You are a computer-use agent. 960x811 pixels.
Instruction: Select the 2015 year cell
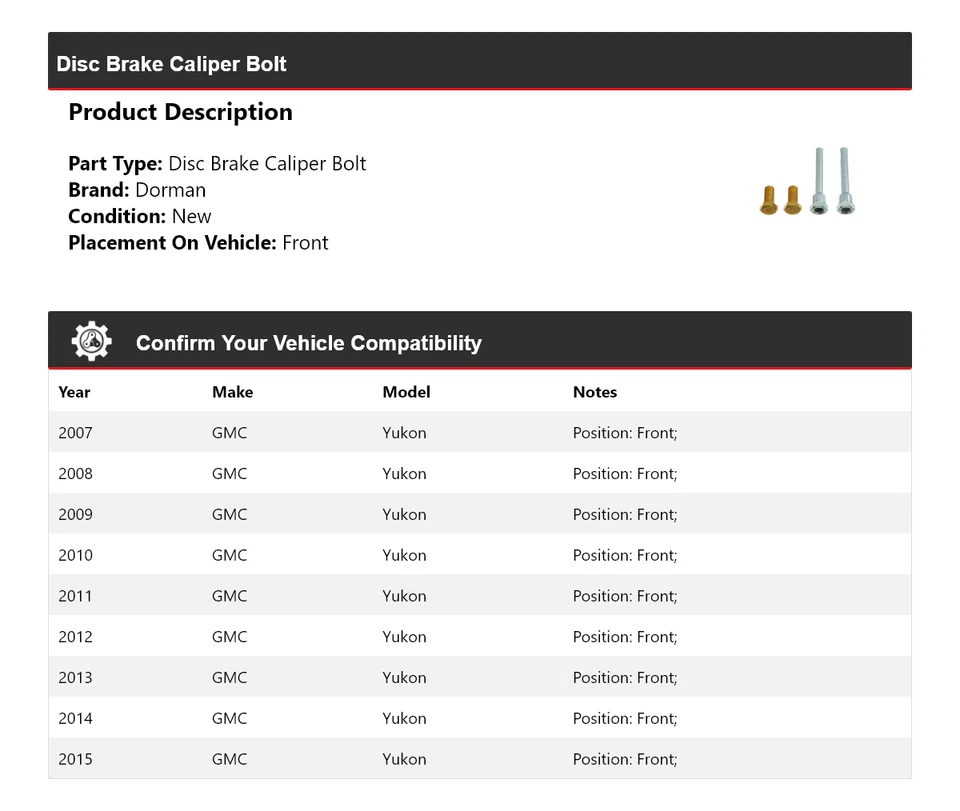[x=75, y=759]
